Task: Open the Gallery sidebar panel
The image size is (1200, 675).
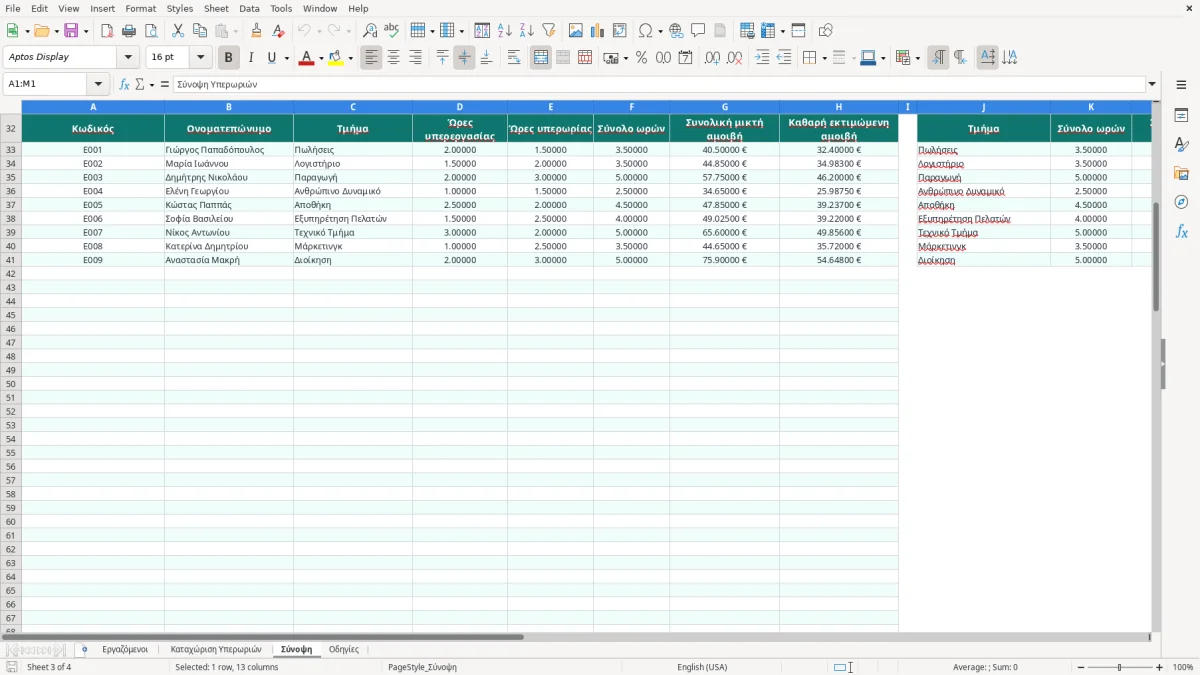Action: coord(1181,173)
